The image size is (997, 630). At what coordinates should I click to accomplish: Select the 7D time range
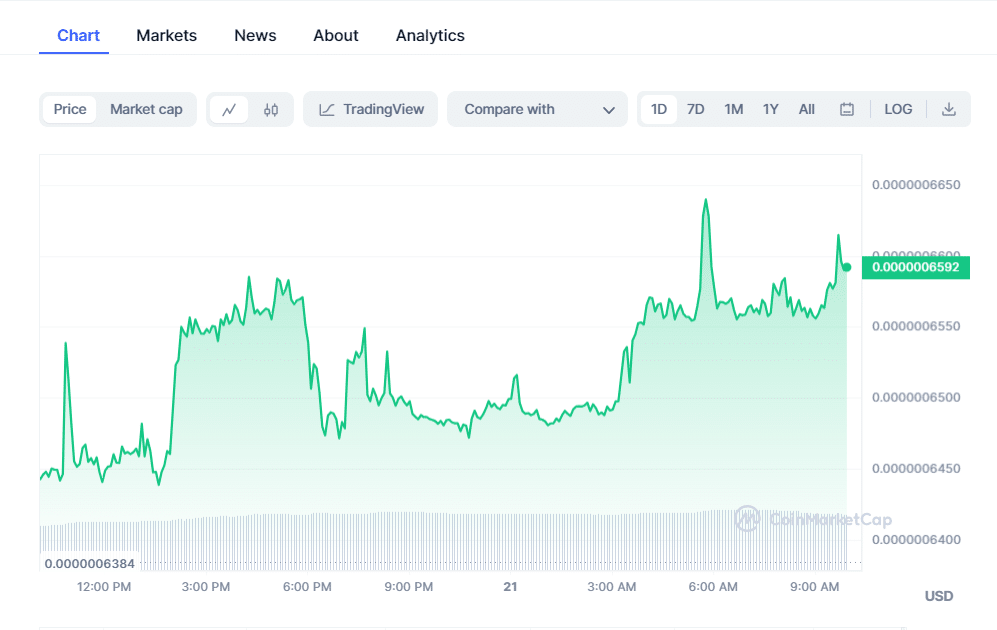[695, 110]
